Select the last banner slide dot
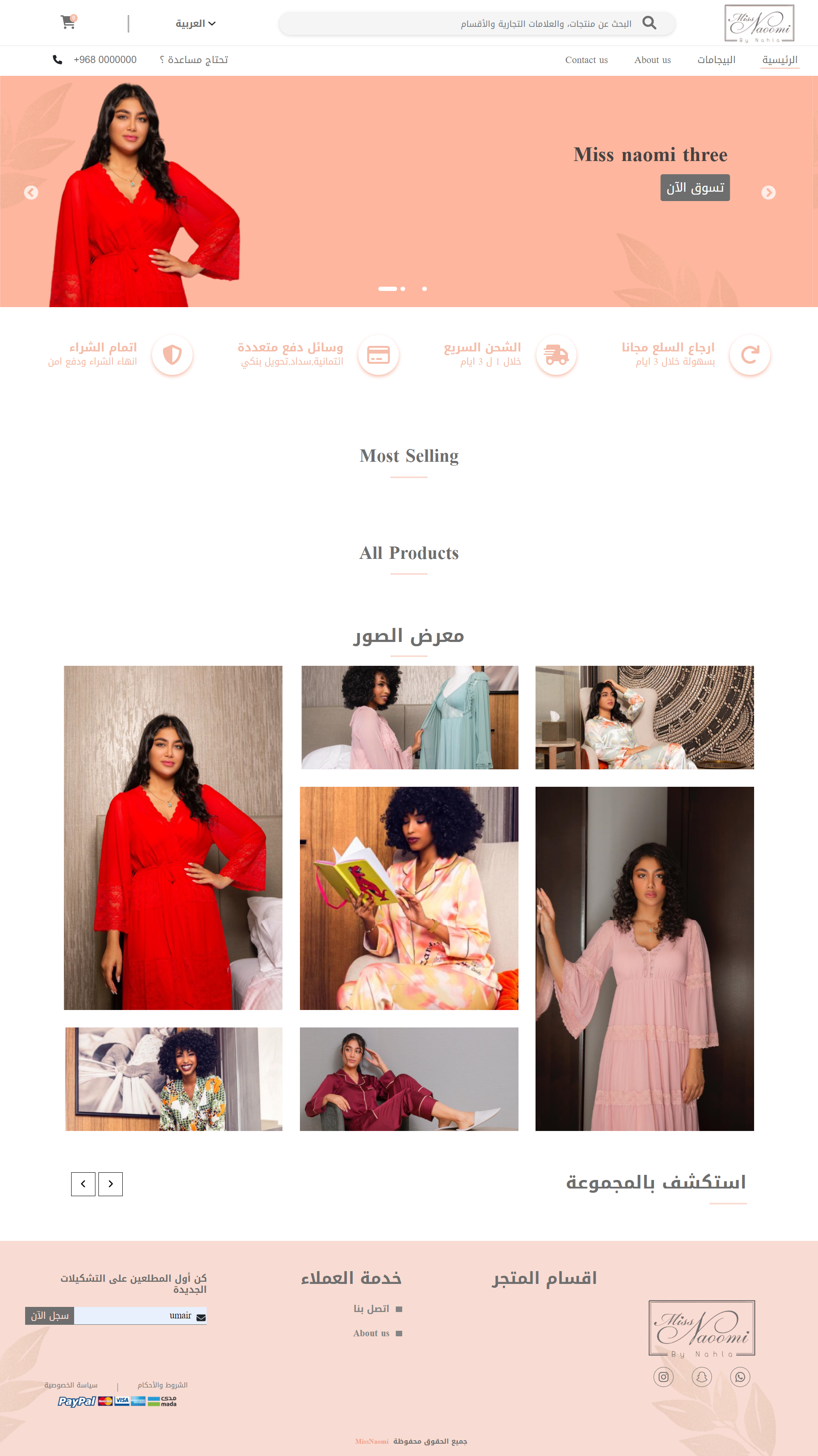Screen dimensions: 818x1456 click(x=424, y=289)
